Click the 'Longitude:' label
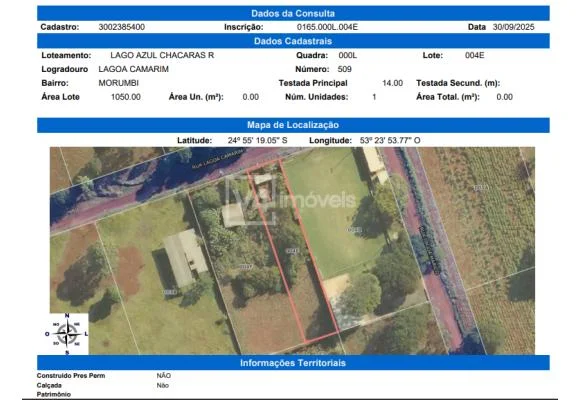Image resolution: width=580 pixels, height=400 pixels. tap(330, 141)
